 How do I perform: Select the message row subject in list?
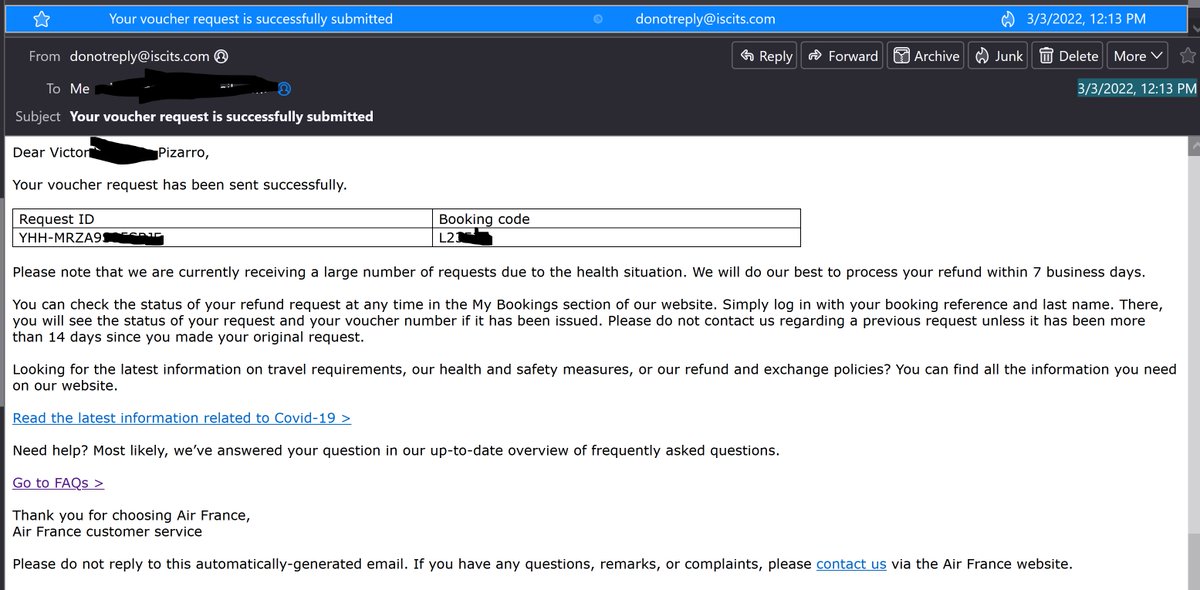point(251,18)
